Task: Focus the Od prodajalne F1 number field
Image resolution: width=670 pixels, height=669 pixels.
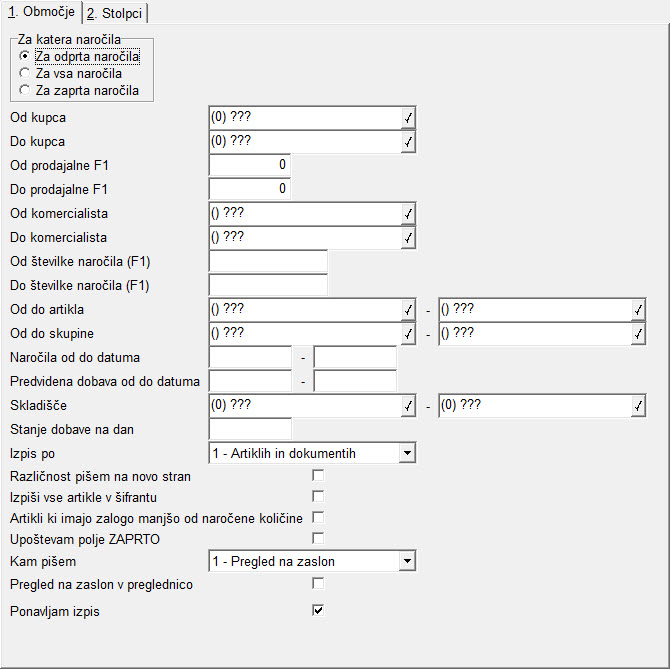Action: 250,165
